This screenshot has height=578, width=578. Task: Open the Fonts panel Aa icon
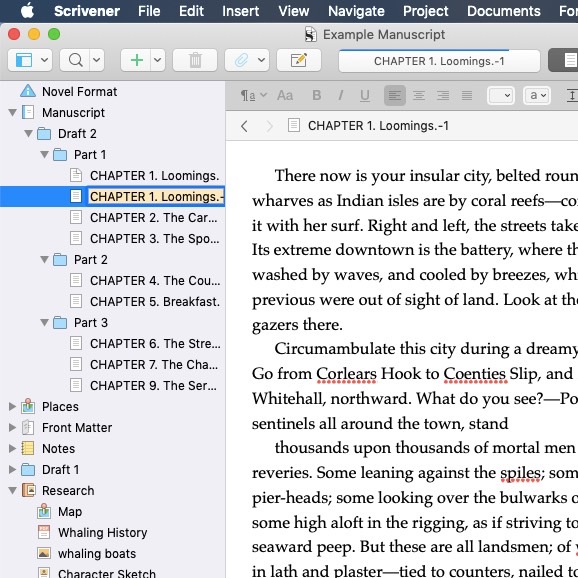click(x=285, y=95)
